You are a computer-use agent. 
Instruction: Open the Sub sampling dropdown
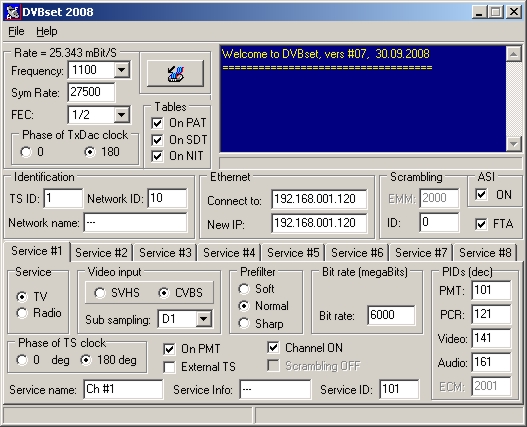(x=204, y=319)
